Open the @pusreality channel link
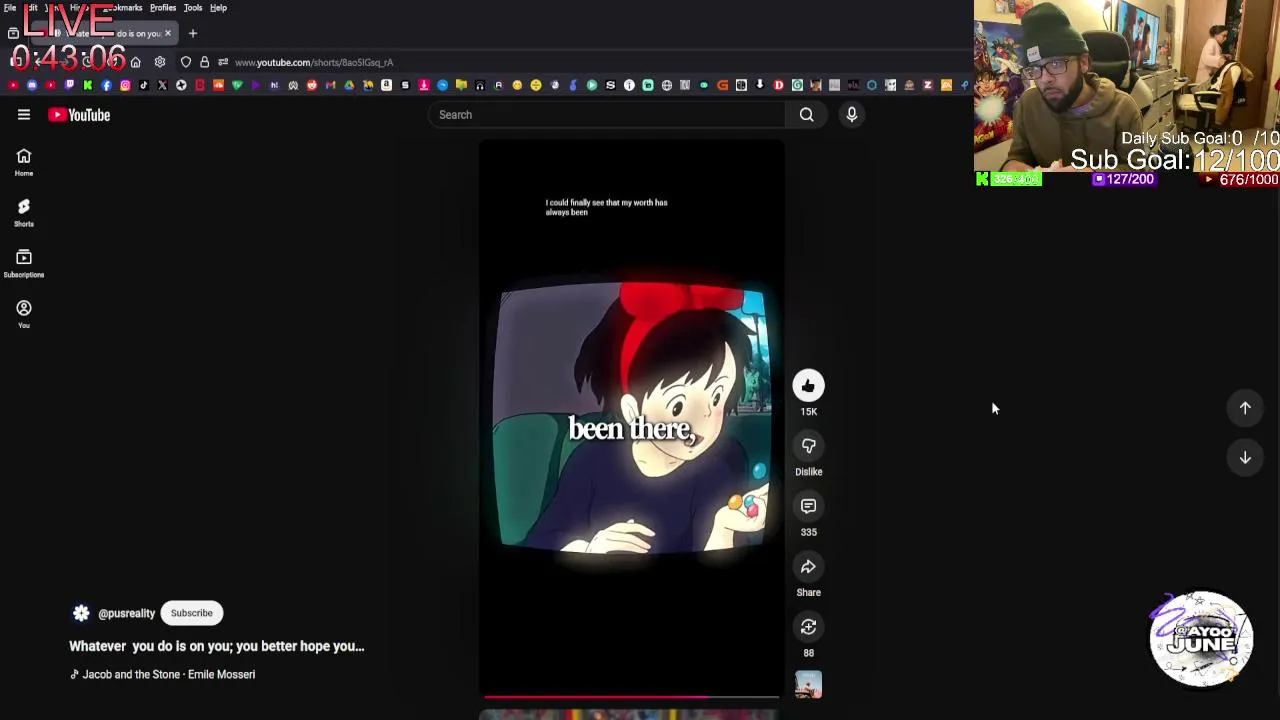 point(126,613)
